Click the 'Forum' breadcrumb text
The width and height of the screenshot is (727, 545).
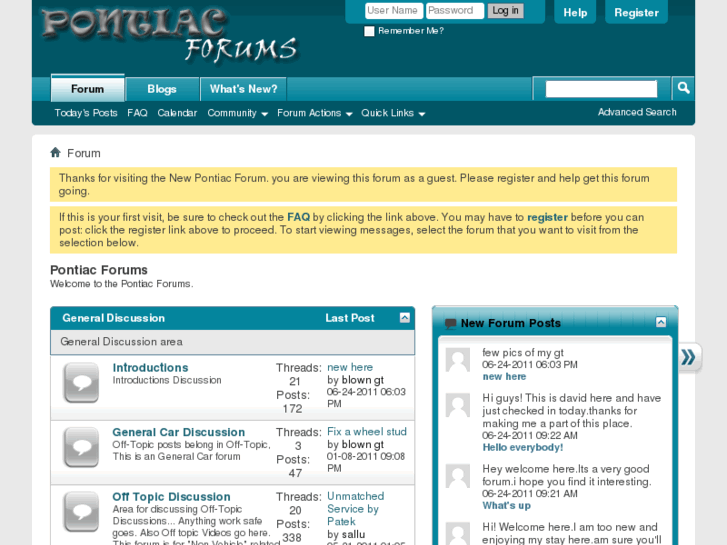[83, 154]
